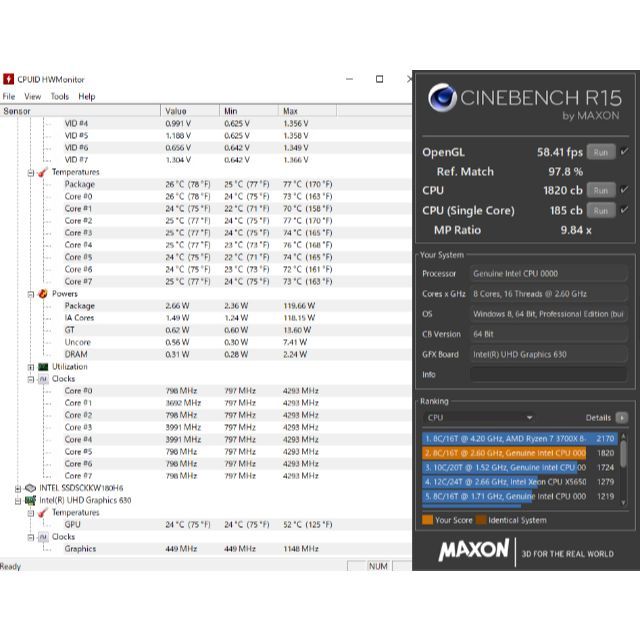Expand the INTEL SSDSCKKW180H6 node

[18, 489]
